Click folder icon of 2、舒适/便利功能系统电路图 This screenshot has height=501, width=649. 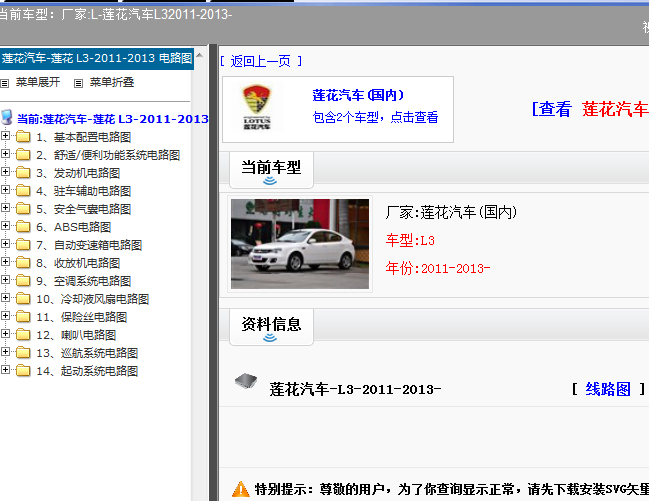(x=23, y=154)
